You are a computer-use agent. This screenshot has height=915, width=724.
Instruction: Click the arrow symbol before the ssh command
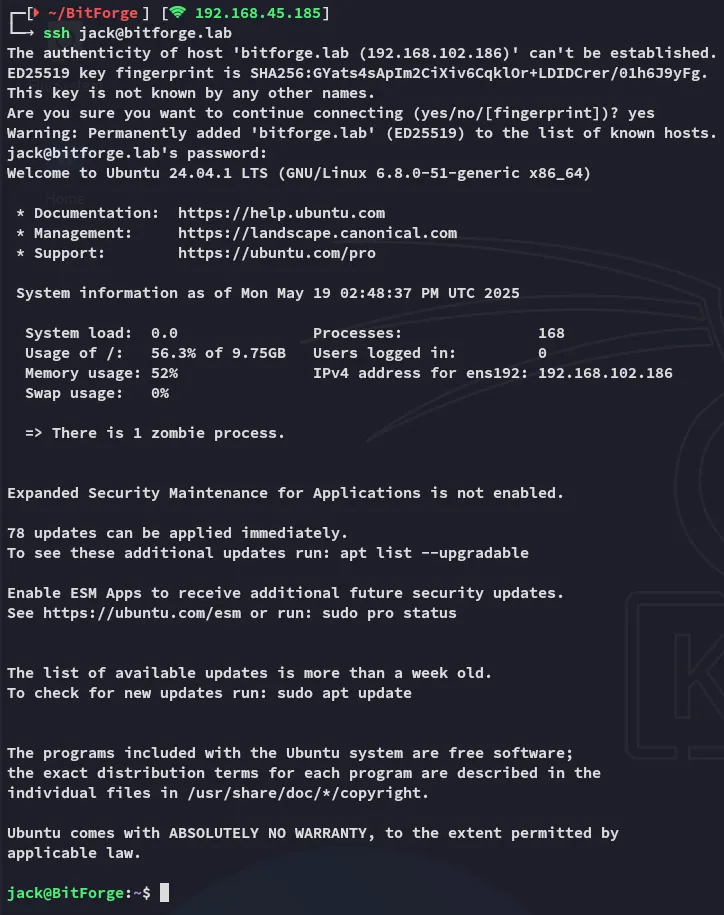coord(25,33)
